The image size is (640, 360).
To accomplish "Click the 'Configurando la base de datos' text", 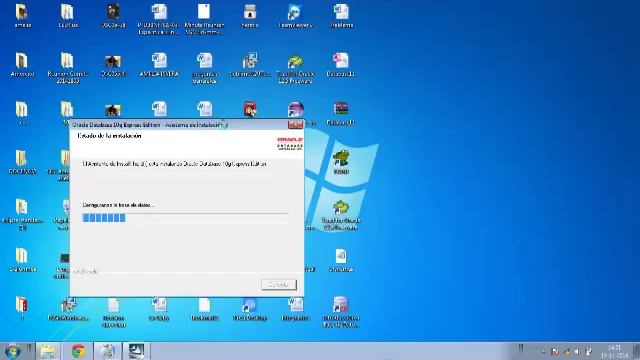I will tap(118, 205).
